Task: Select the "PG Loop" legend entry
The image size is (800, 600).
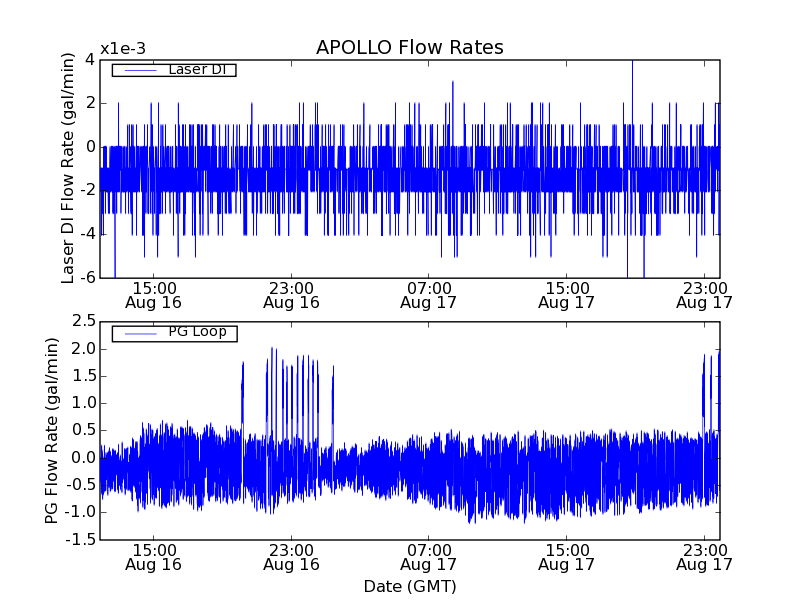Action: (x=174, y=334)
